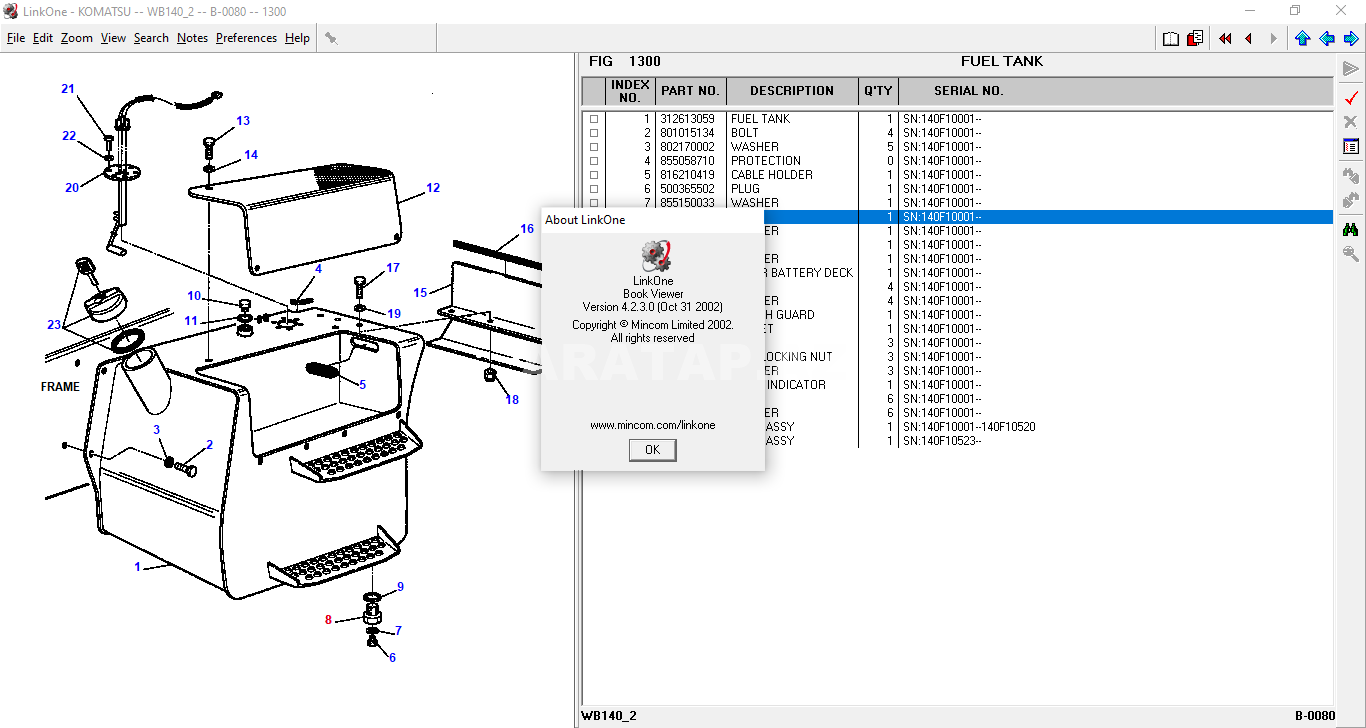Screen dimensions: 1366x728
Task: Click the CABLE HOLDER description text
Action: (x=772, y=175)
